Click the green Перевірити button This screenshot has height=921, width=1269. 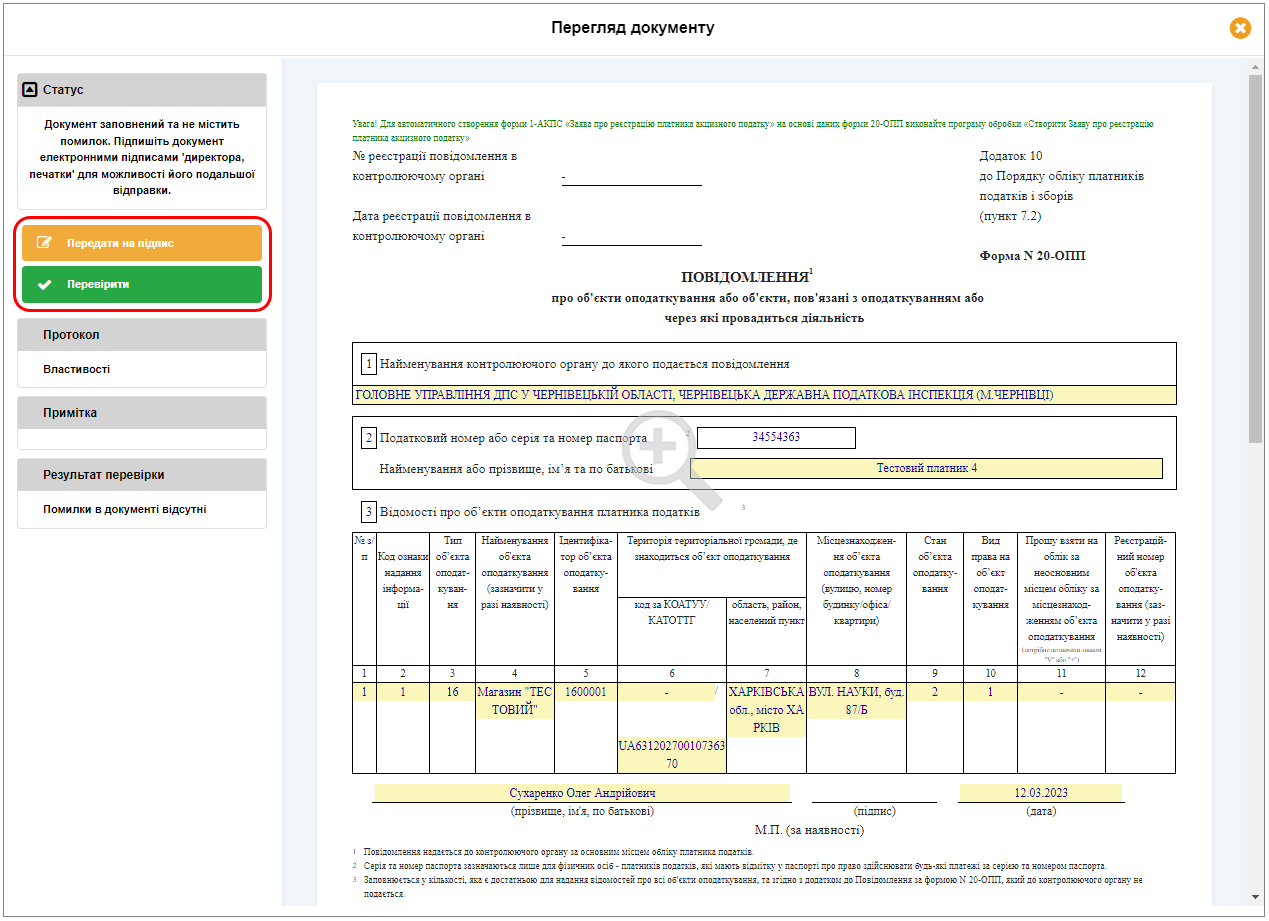(x=142, y=284)
